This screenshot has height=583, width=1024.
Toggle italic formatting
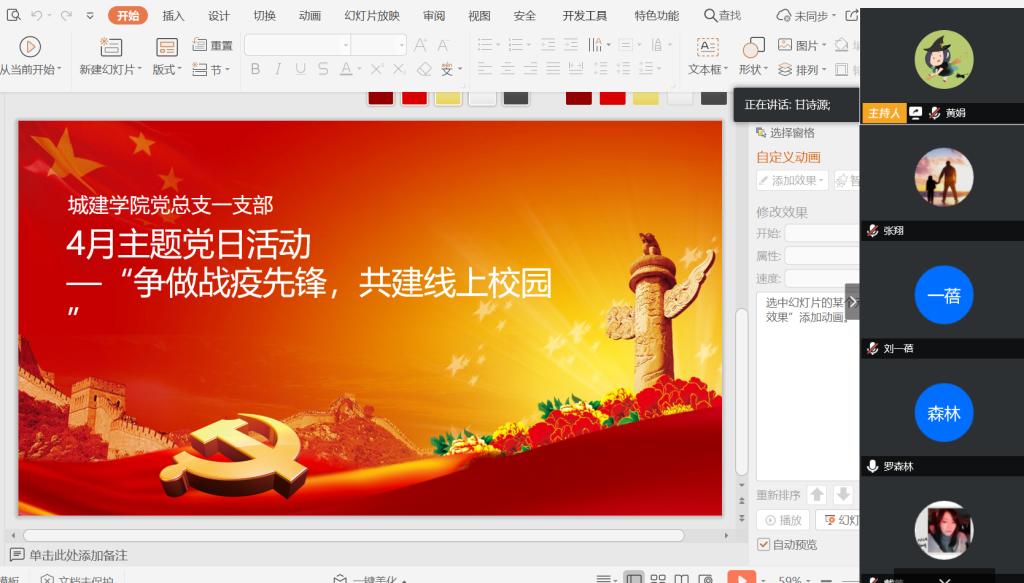[x=278, y=69]
